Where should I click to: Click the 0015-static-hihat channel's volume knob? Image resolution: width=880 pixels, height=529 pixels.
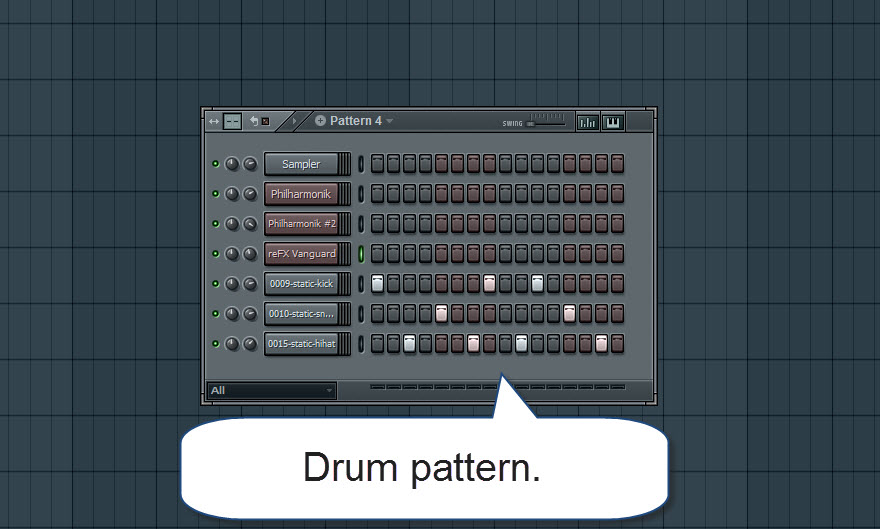(250, 343)
